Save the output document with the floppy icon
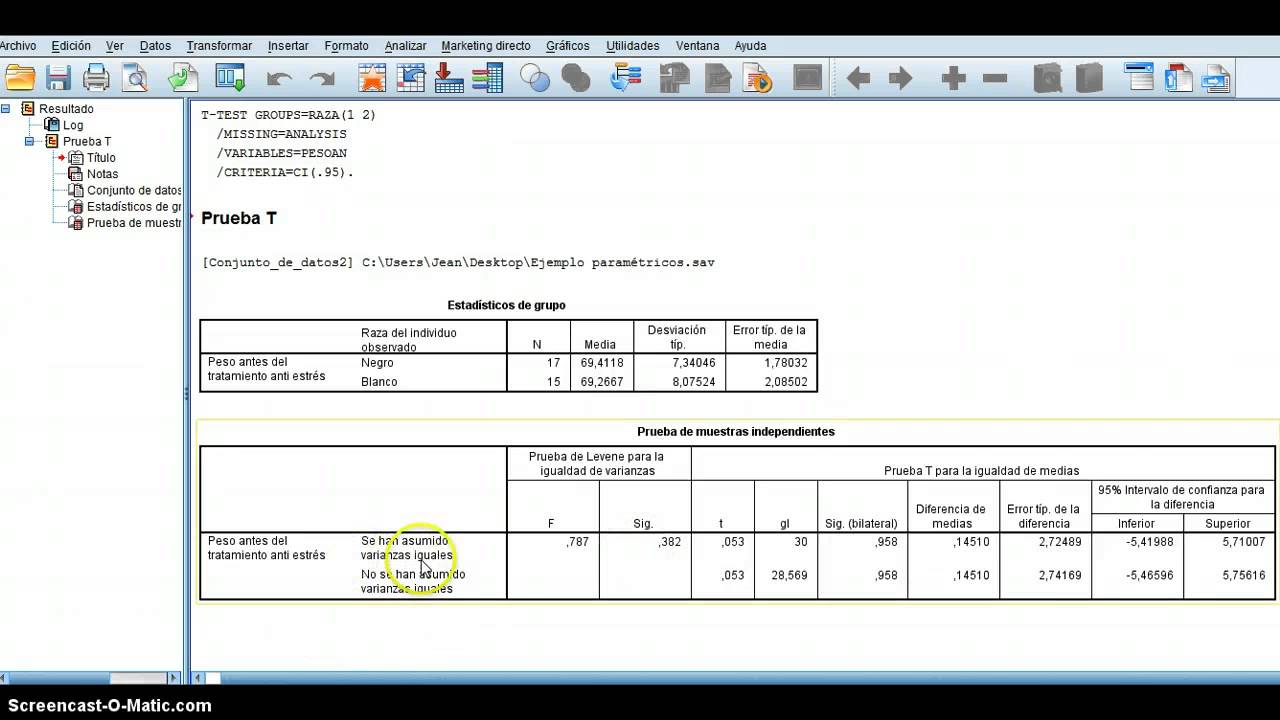The height and width of the screenshot is (720, 1280). click(x=58, y=77)
